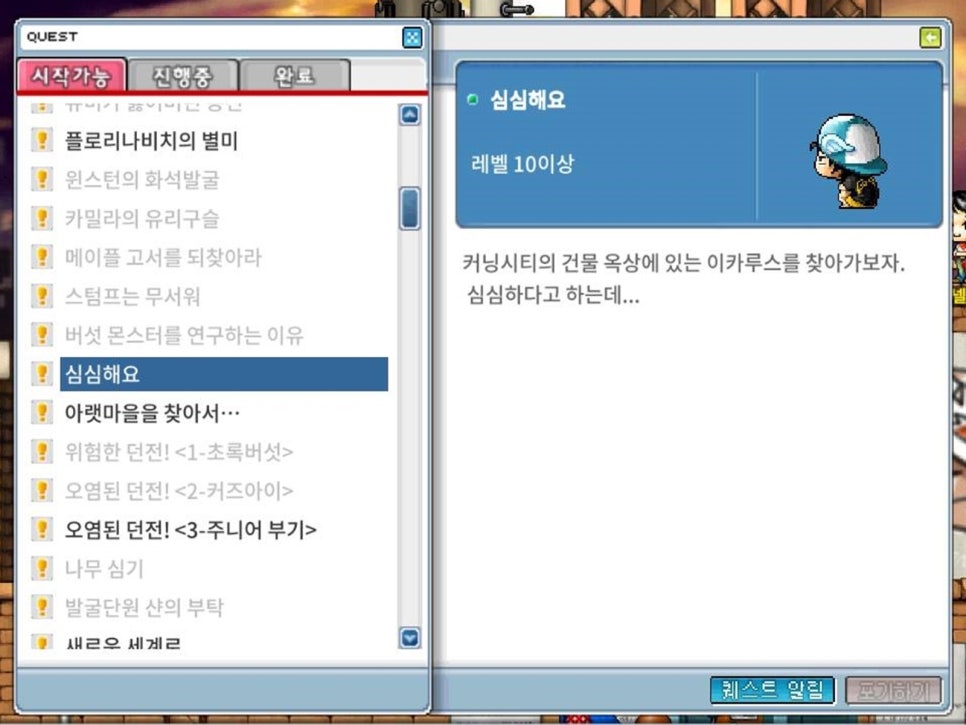This screenshot has width=966, height=725.
Task: Click quest icon beside 메이플 고서를 되찾아라
Action: pyautogui.click(x=42, y=256)
